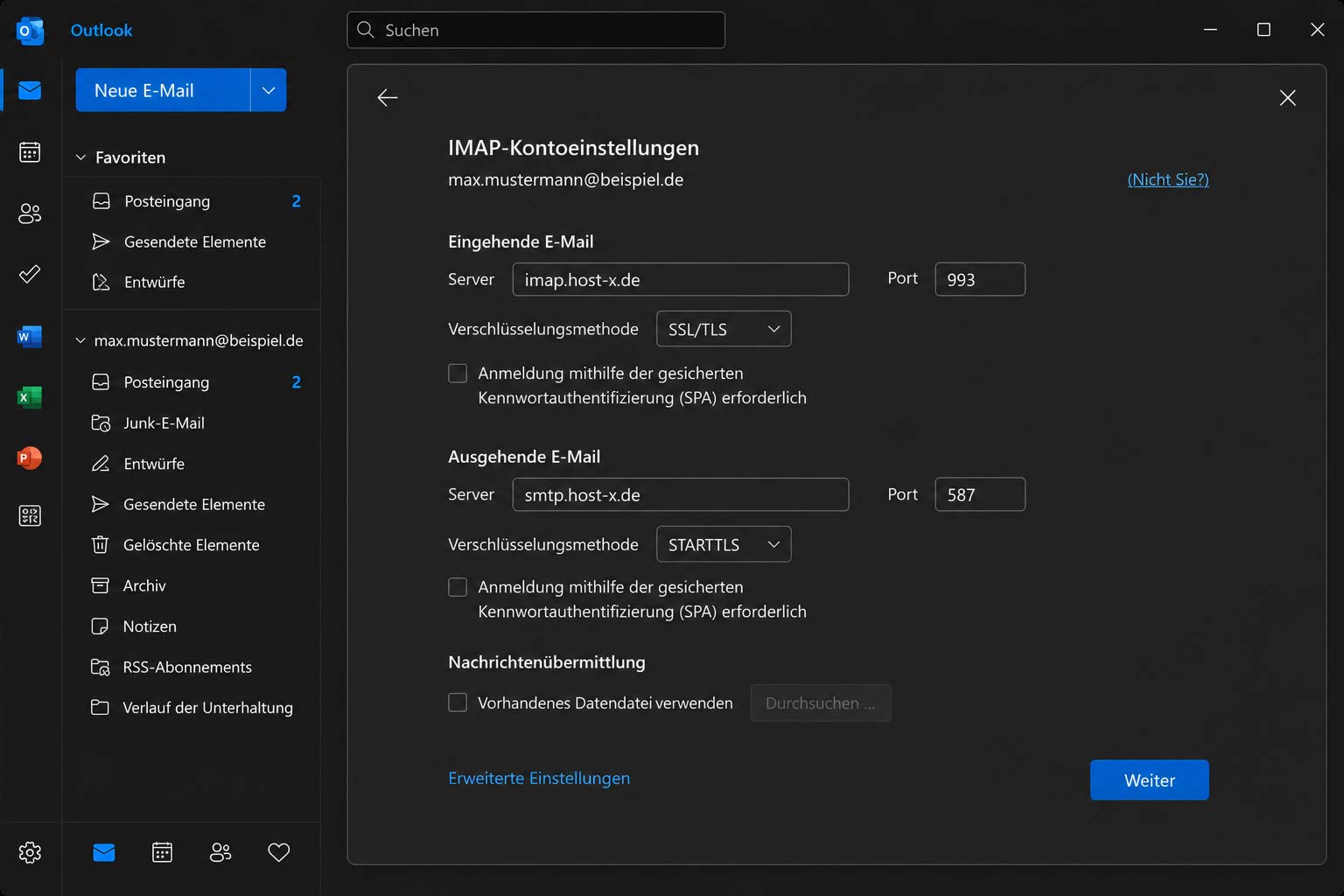Open Favoriten Entwürfe folder
This screenshot has width=1344, height=896.
(x=192, y=282)
